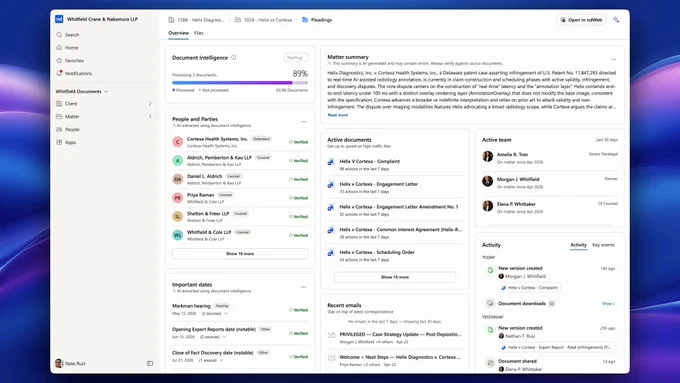Click Open in ndWeb button
This screenshot has height=383, width=680.
pyautogui.click(x=581, y=20)
